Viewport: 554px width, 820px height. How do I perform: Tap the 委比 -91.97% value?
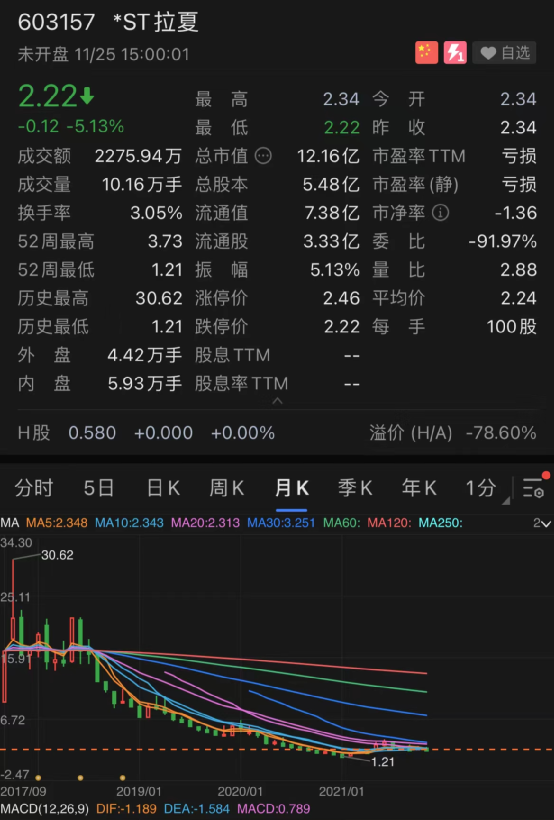(x=503, y=241)
